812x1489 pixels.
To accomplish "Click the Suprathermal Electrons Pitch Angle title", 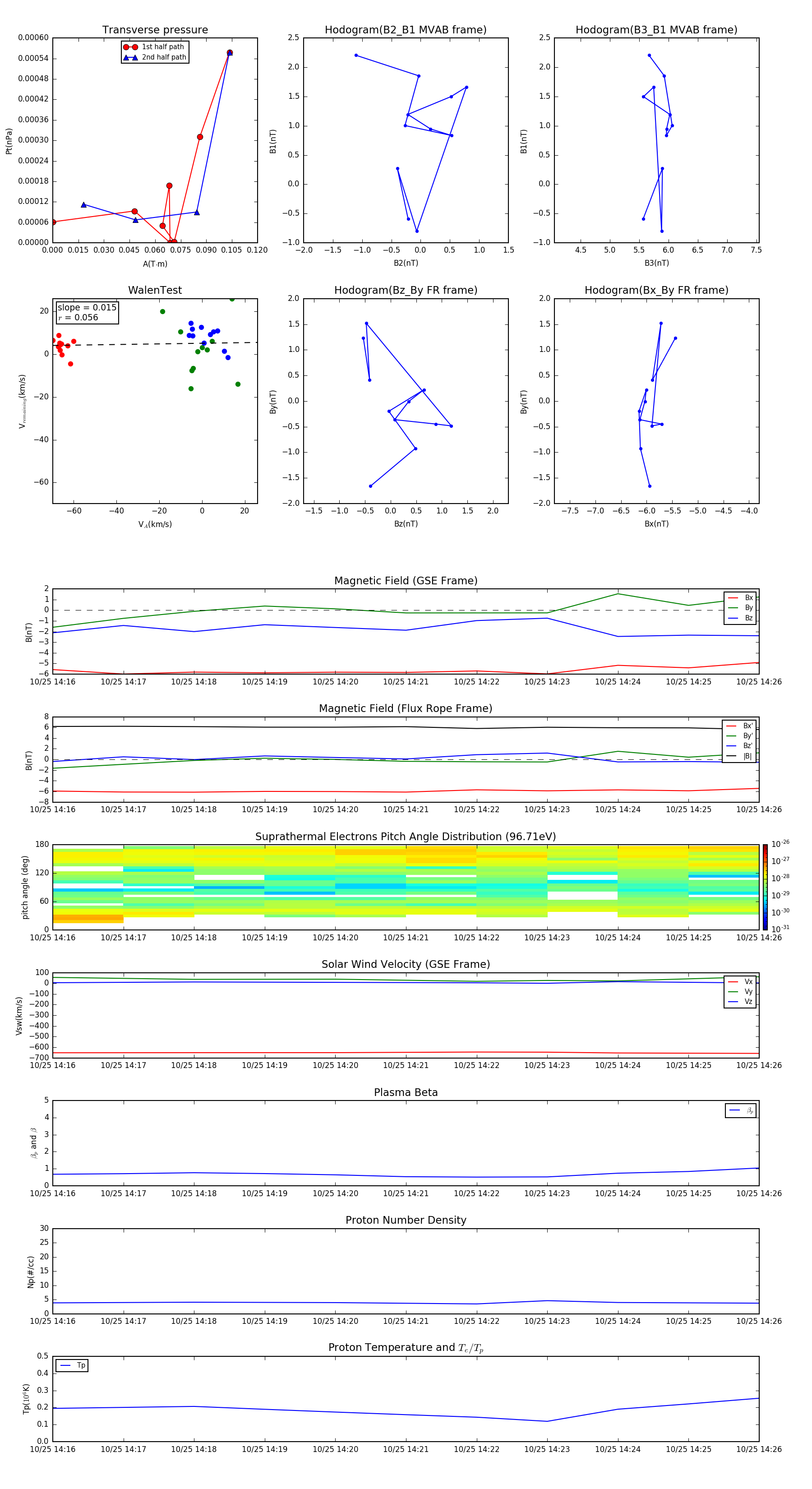I will click(406, 837).
